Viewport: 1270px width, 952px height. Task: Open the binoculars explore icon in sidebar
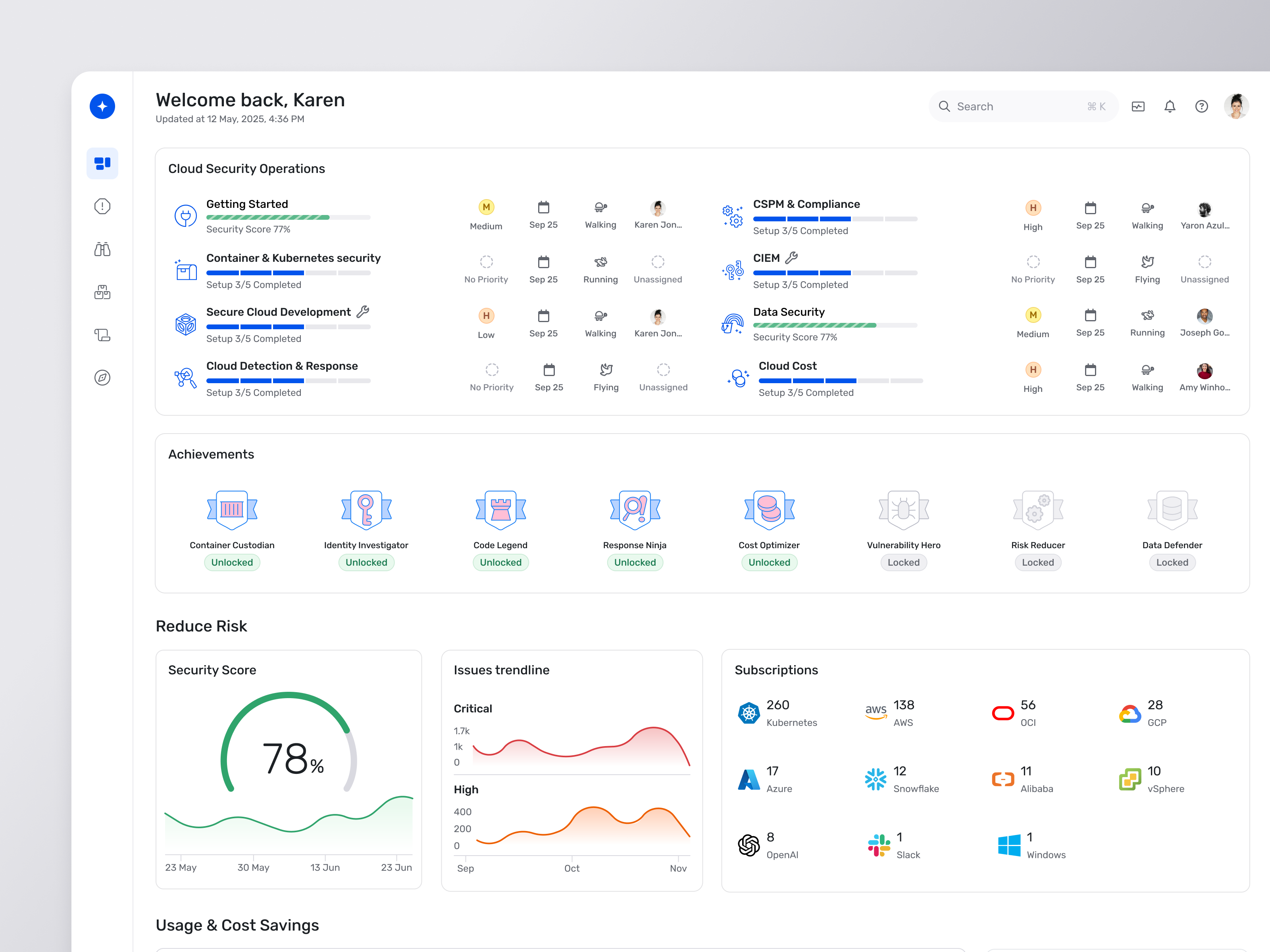tap(102, 249)
